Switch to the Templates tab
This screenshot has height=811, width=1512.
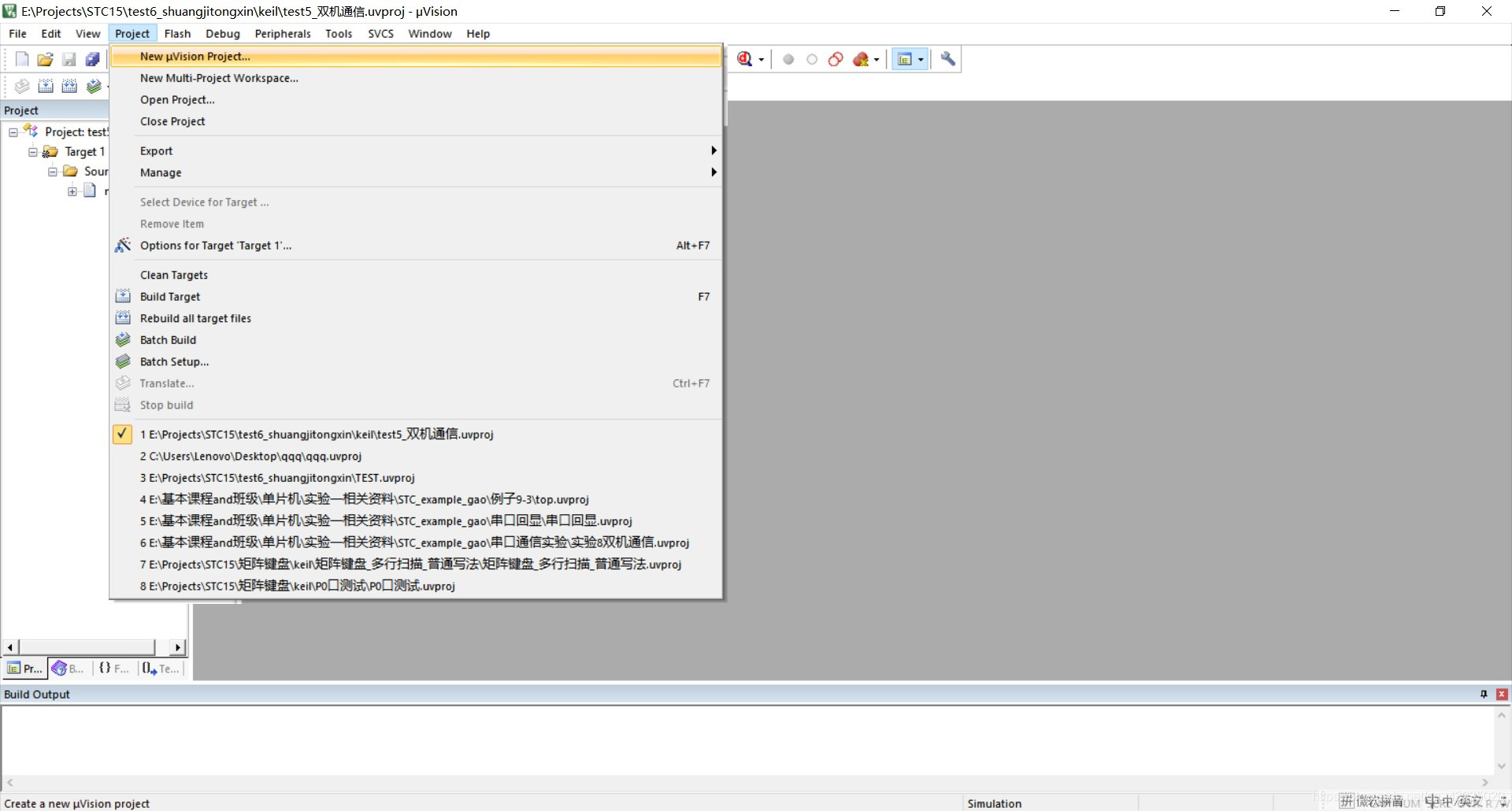(161, 668)
